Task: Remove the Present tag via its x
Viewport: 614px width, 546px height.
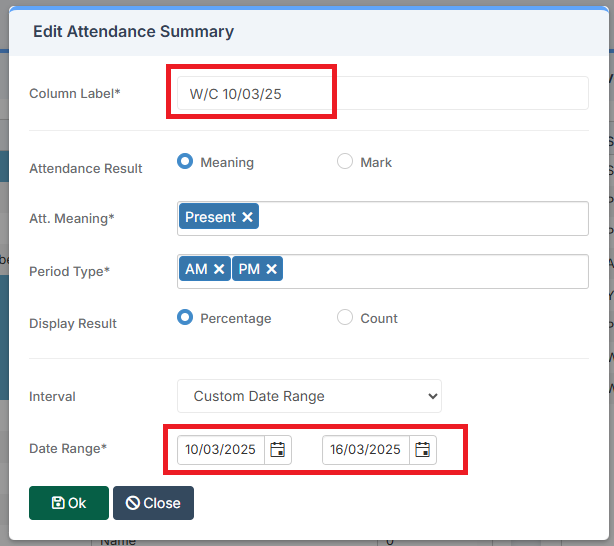Action: (248, 217)
